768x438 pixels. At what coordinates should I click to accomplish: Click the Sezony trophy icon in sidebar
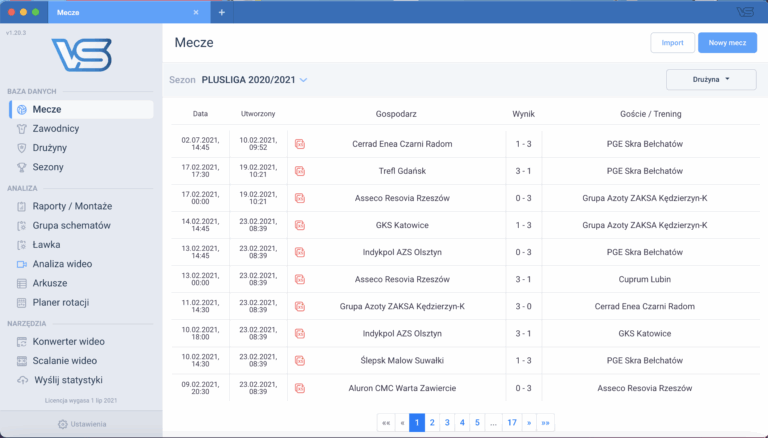coord(22,167)
